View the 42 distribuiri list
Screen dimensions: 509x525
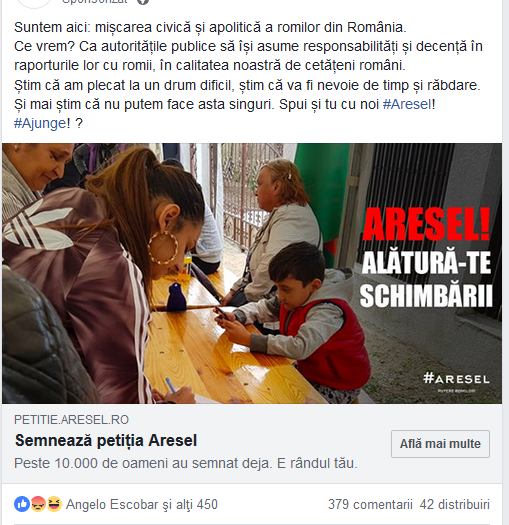click(x=454, y=504)
